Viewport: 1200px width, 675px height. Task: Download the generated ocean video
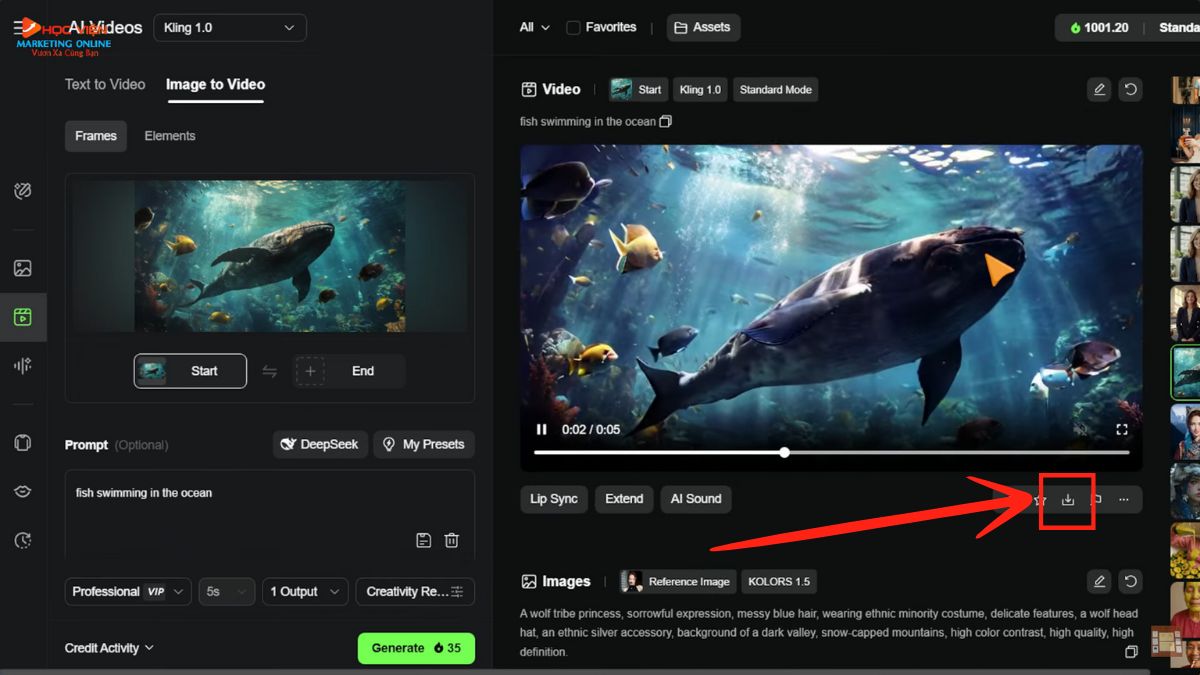coord(1068,499)
